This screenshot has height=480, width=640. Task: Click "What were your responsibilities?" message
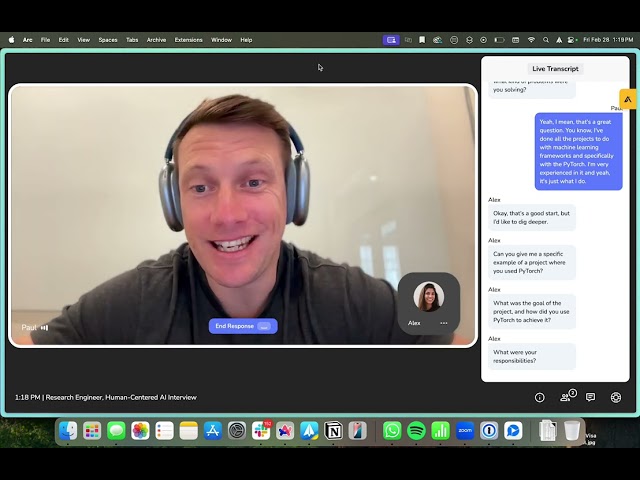tap(532, 356)
